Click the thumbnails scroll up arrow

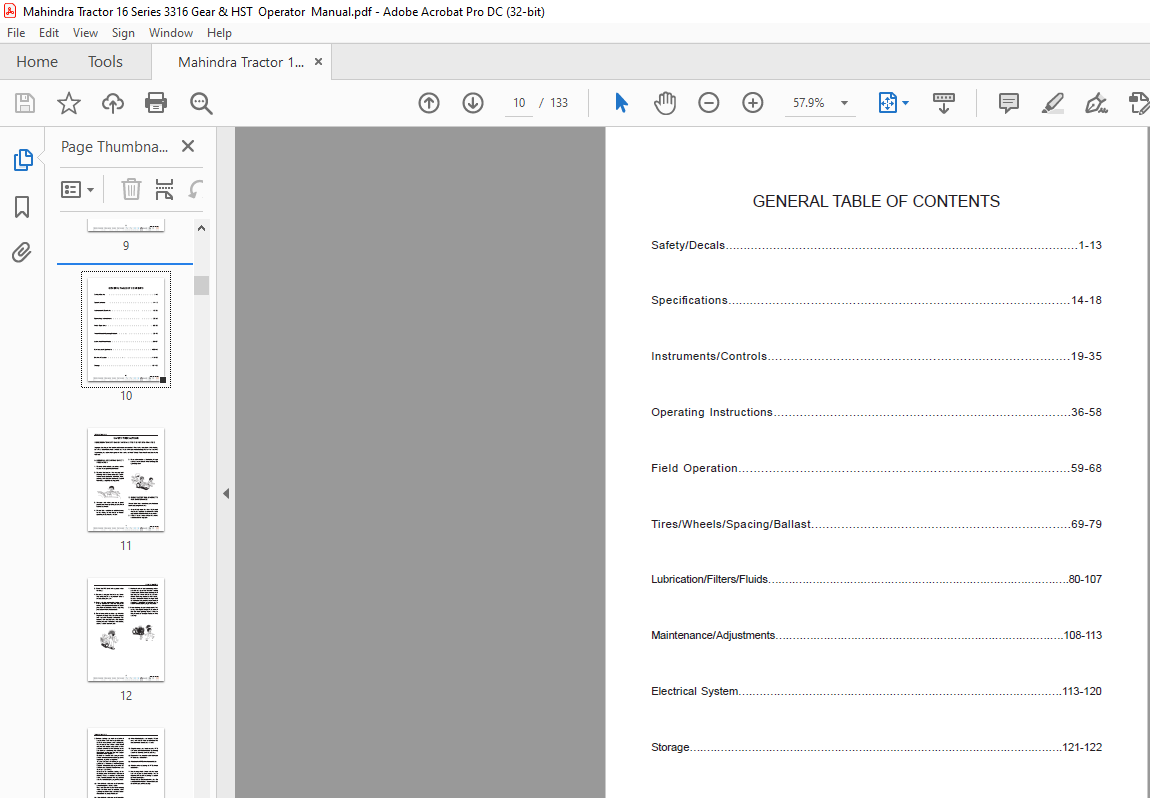tap(202, 228)
